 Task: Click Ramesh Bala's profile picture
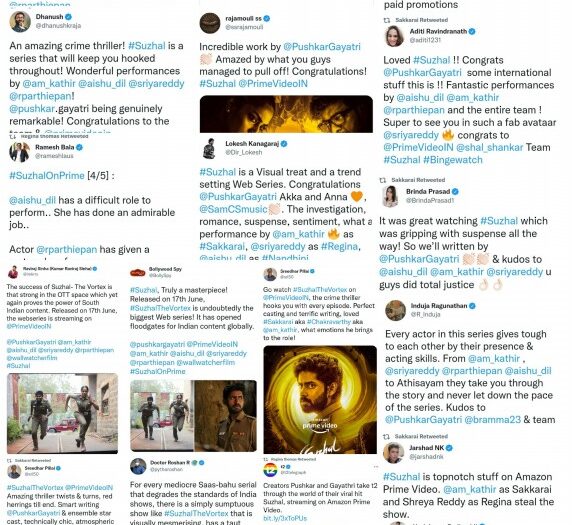[19, 152]
